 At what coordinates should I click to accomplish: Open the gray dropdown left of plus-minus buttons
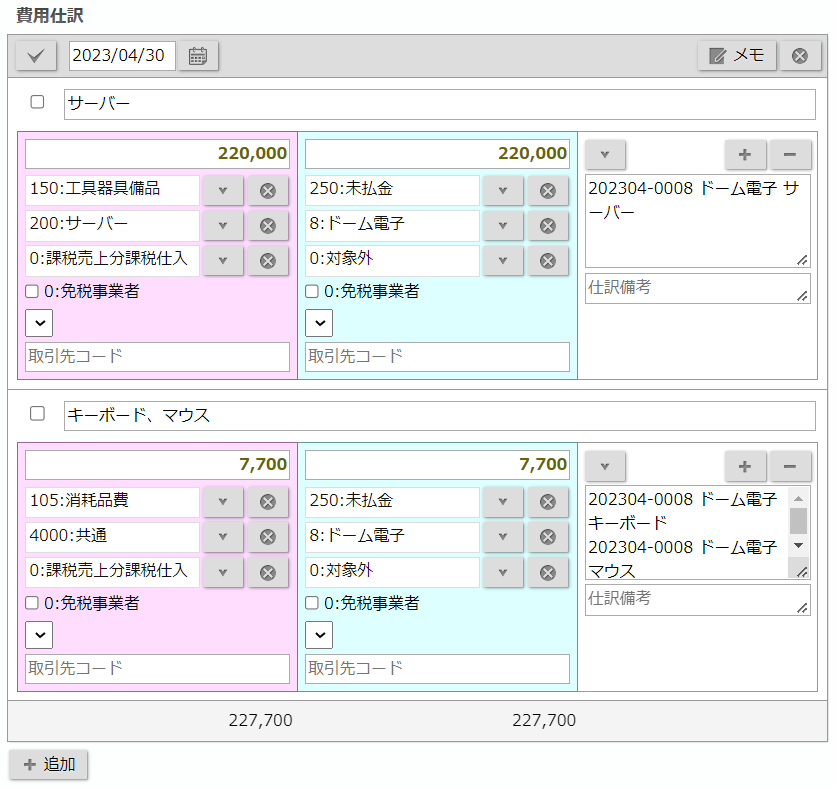605,154
